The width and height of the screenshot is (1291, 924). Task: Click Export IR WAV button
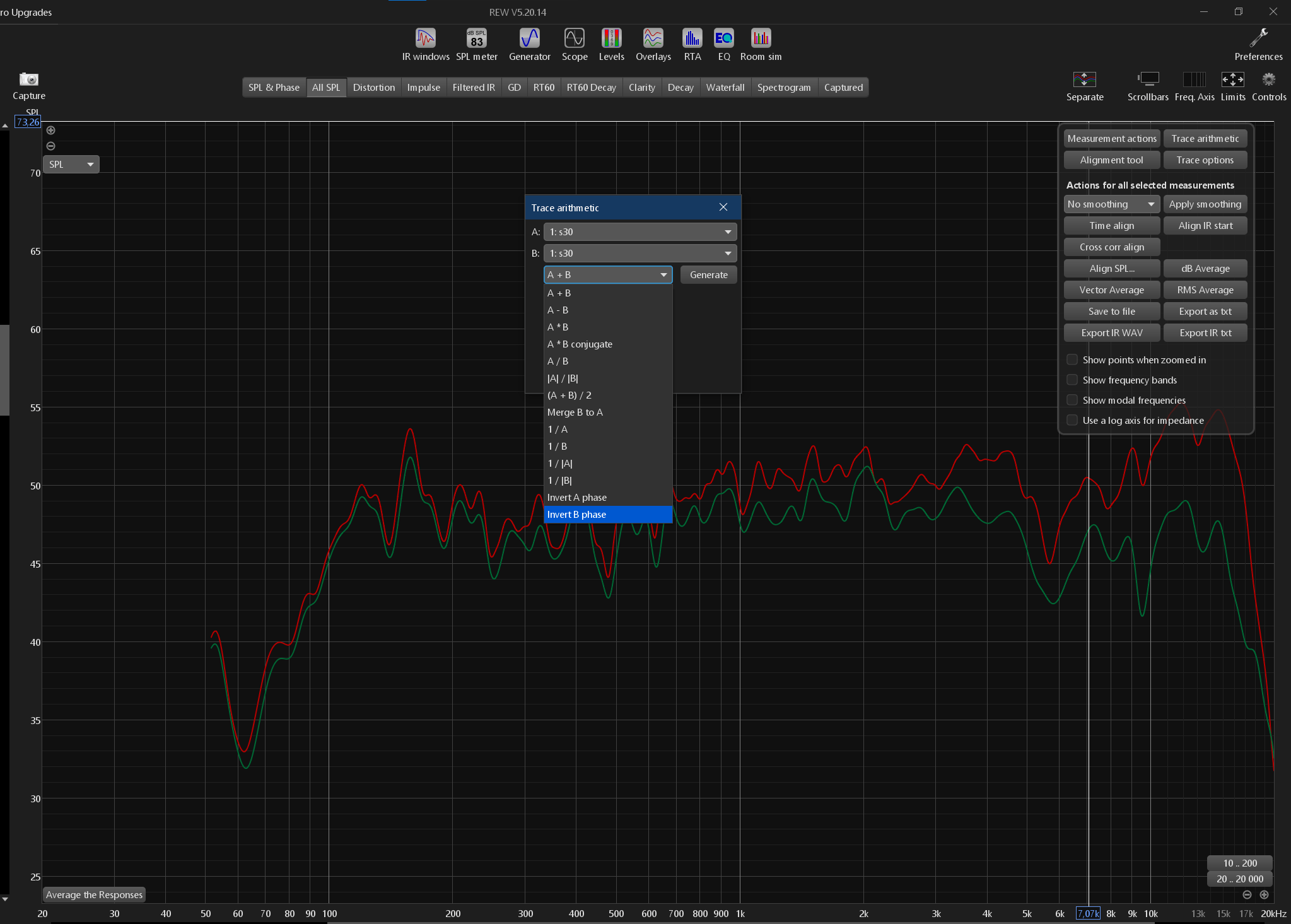click(x=1111, y=332)
